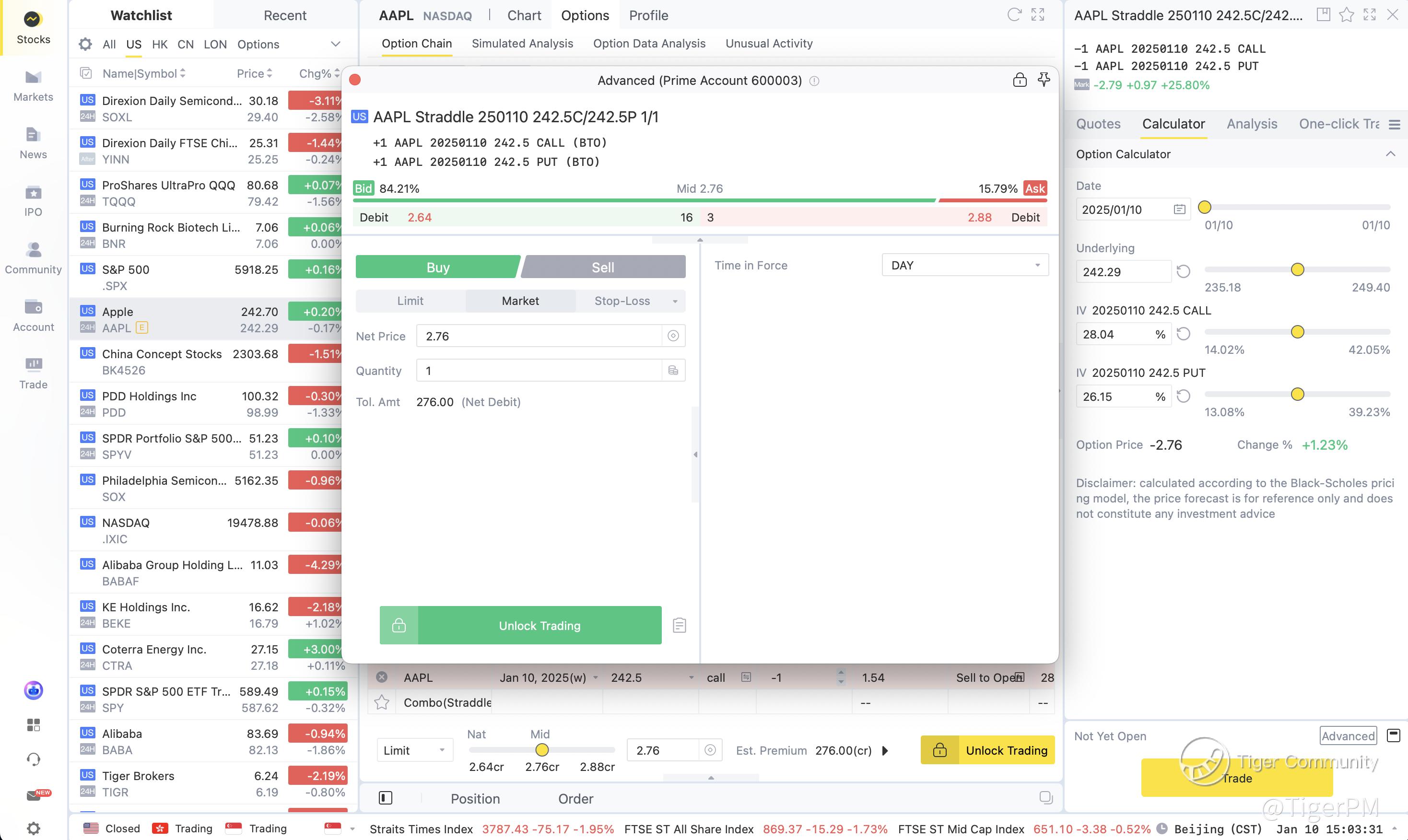This screenshot has width=1408, height=840.
Task: Adjust the Nat/Mid price slider handle
Action: [542, 750]
